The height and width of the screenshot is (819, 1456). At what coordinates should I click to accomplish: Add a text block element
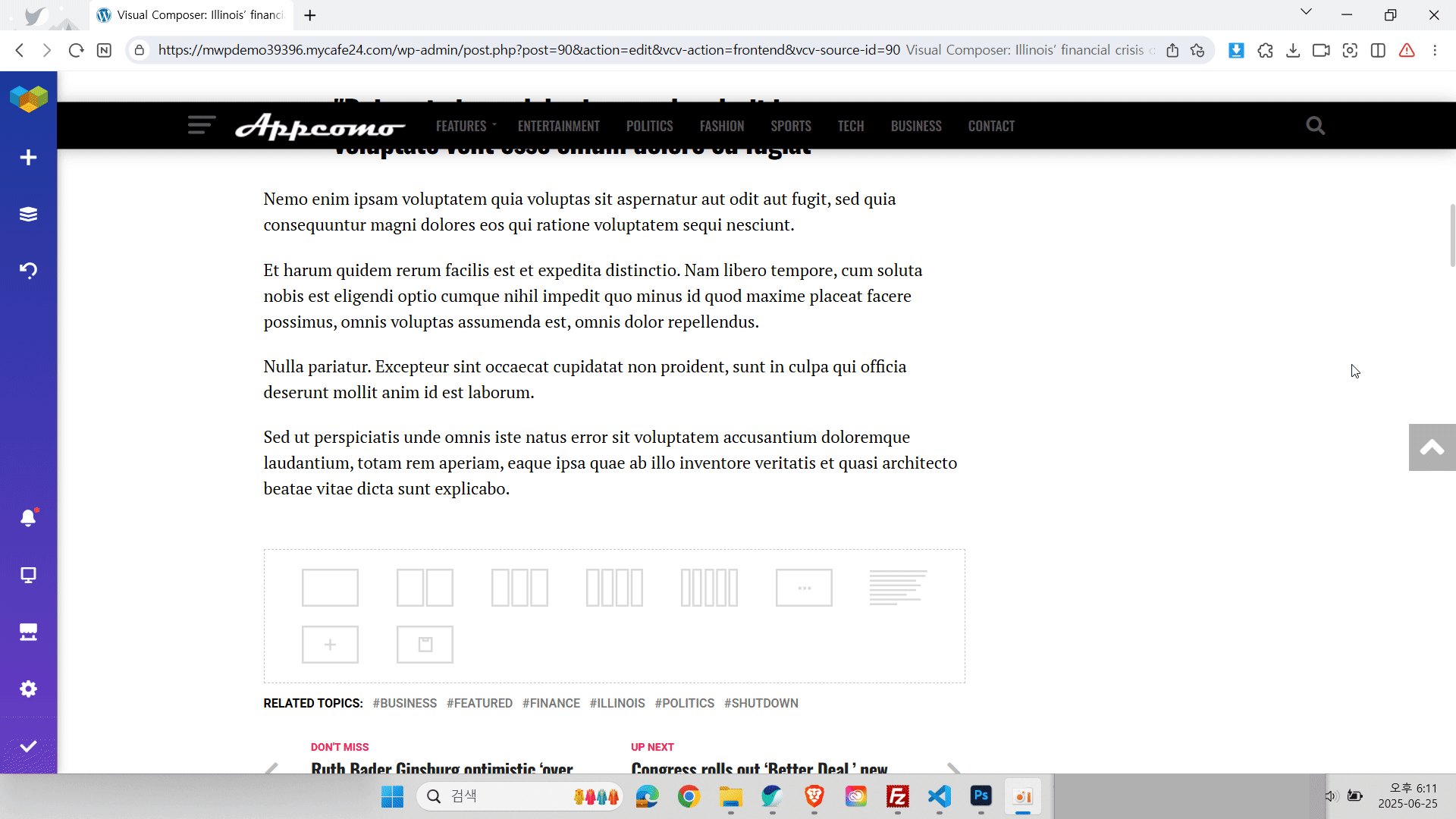coord(898,588)
